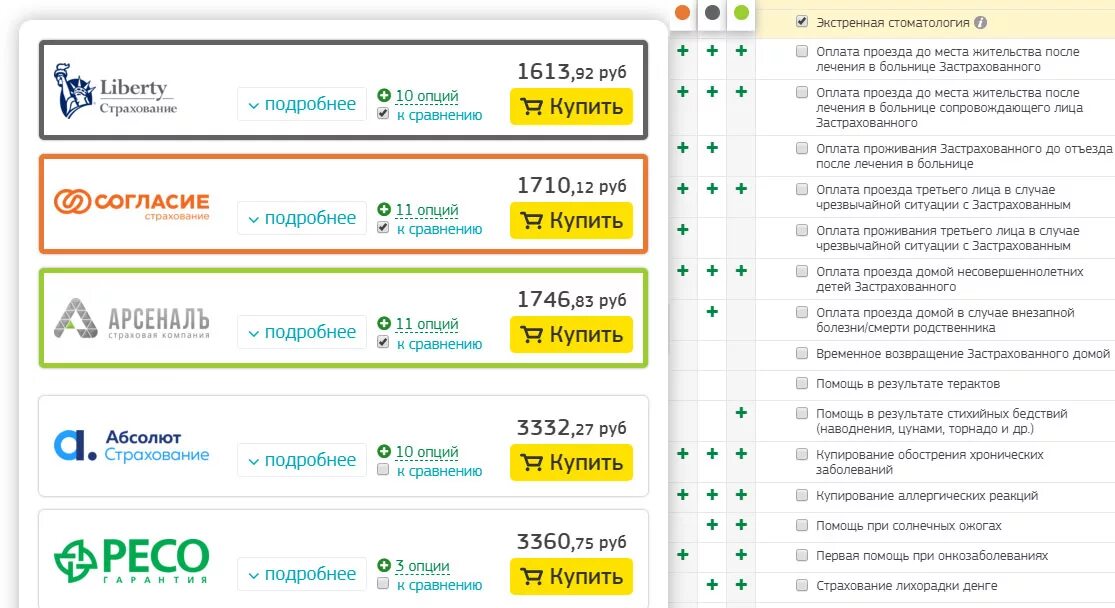This screenshot has width=1115, height=608.
Task: Buy Liberty policy for 1613,92 руб
Action: point(572,107)
